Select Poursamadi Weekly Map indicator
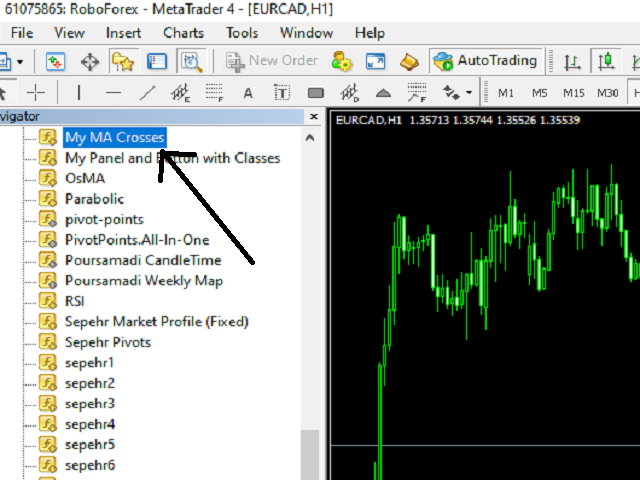Screen dimensions: 640x480 pyautogui.click(x=144, y=281)
